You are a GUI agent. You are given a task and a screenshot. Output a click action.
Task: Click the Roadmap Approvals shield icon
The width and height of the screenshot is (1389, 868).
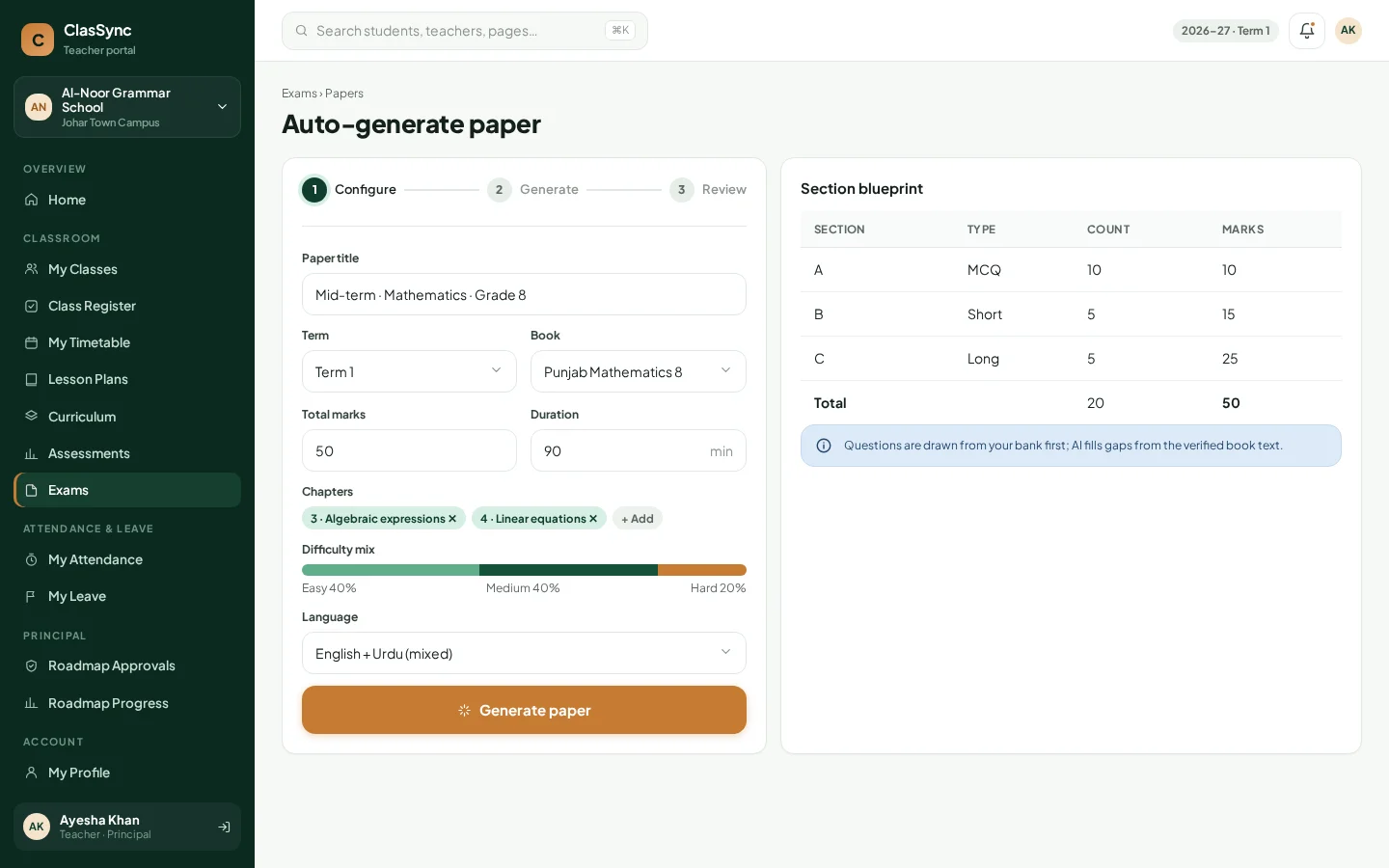pos(31,665)
